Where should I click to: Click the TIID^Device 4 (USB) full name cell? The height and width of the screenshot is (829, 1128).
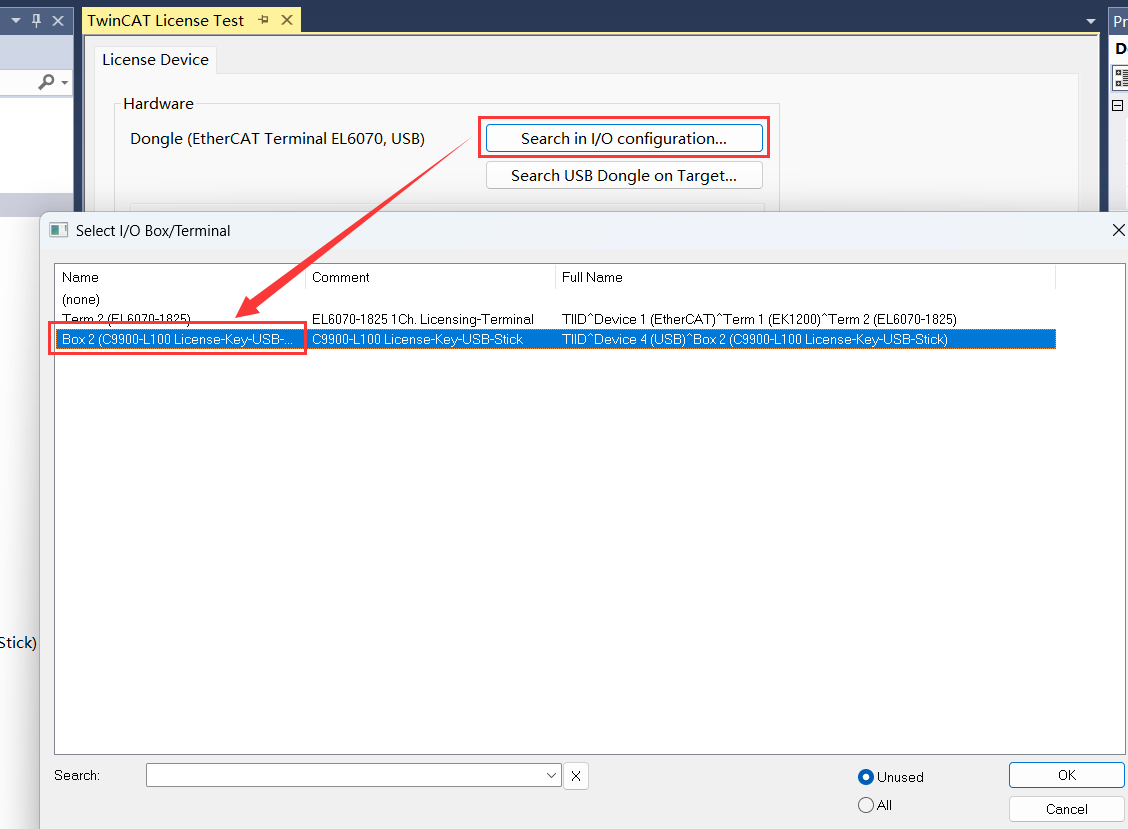point(755,340)
